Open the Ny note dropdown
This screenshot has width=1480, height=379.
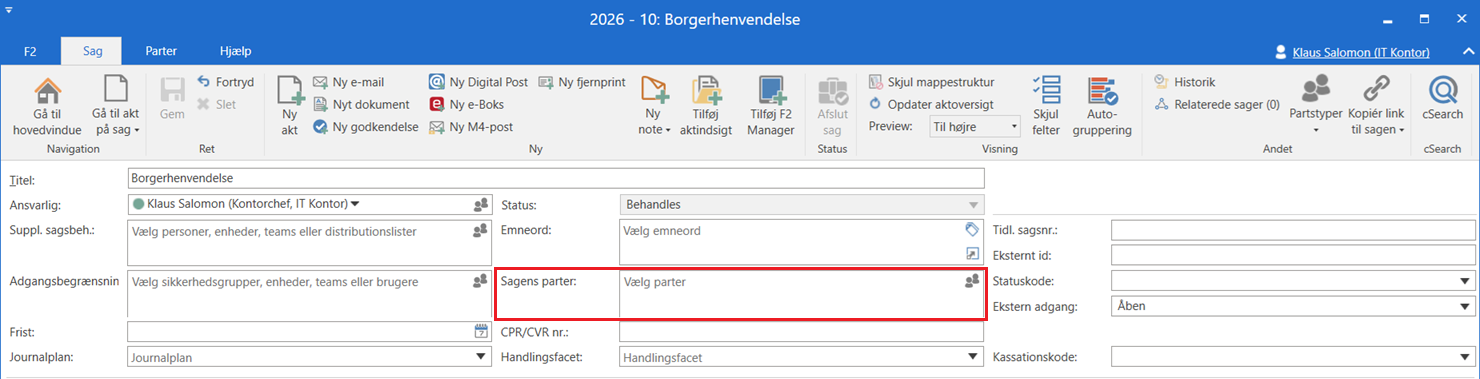click(x=654, y=106)
